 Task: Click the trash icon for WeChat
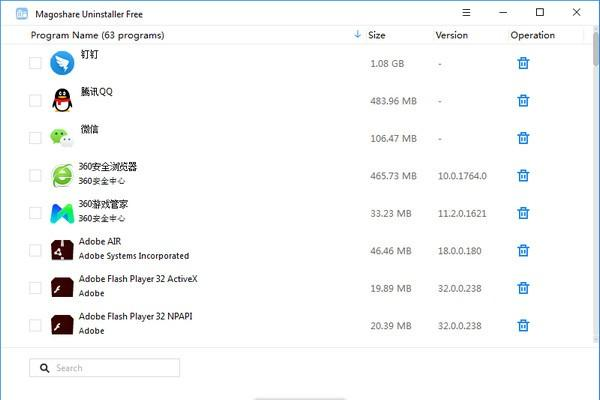(x=523, y=138)
